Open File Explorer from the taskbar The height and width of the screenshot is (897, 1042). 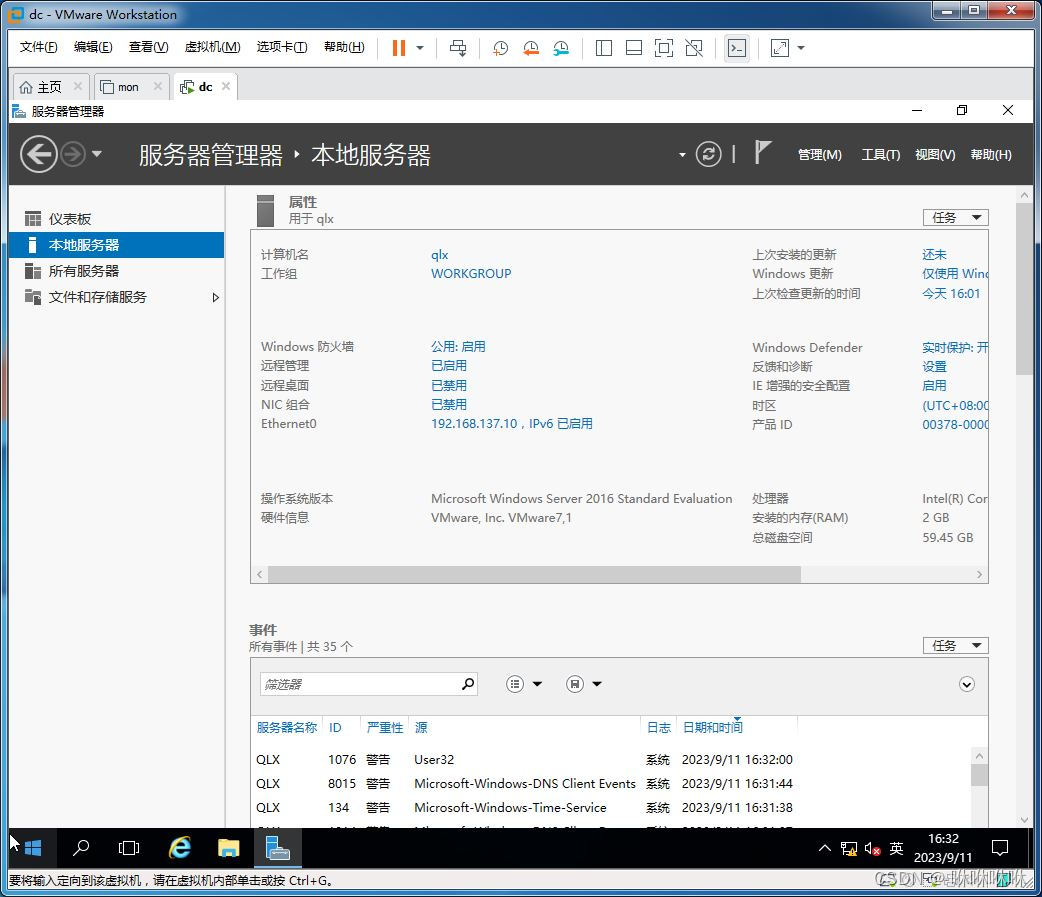[228, 848]
